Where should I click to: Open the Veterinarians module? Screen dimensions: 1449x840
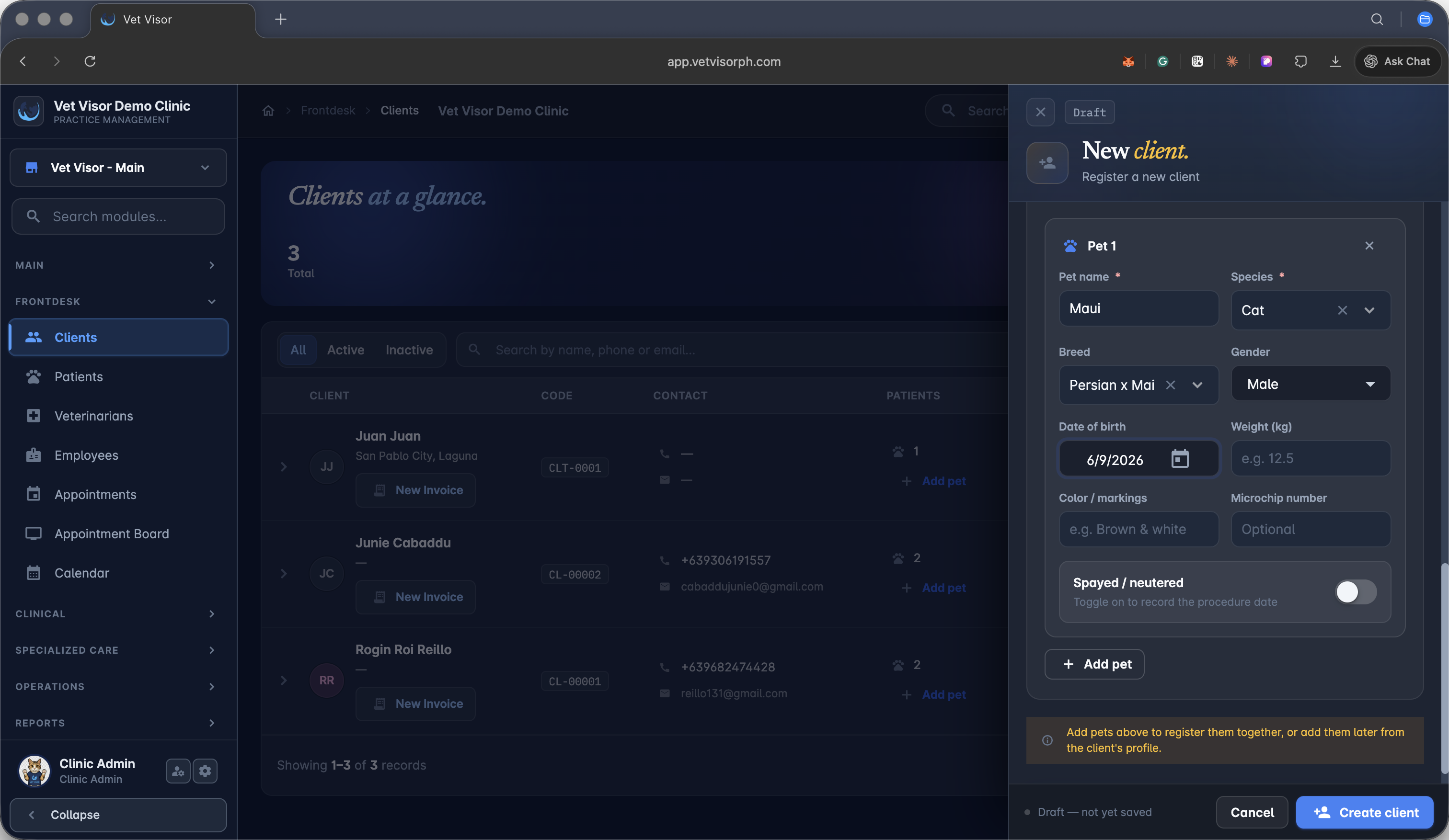118,416
